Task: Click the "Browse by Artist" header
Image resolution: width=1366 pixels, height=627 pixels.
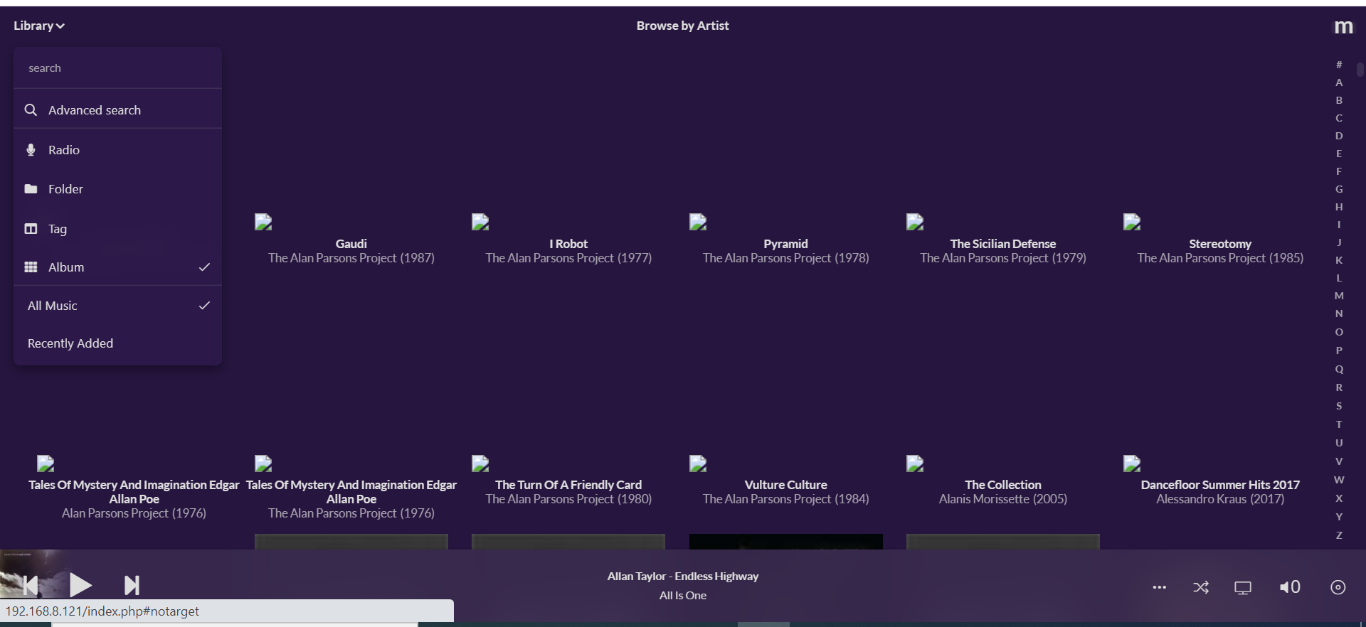Action: 683,26
